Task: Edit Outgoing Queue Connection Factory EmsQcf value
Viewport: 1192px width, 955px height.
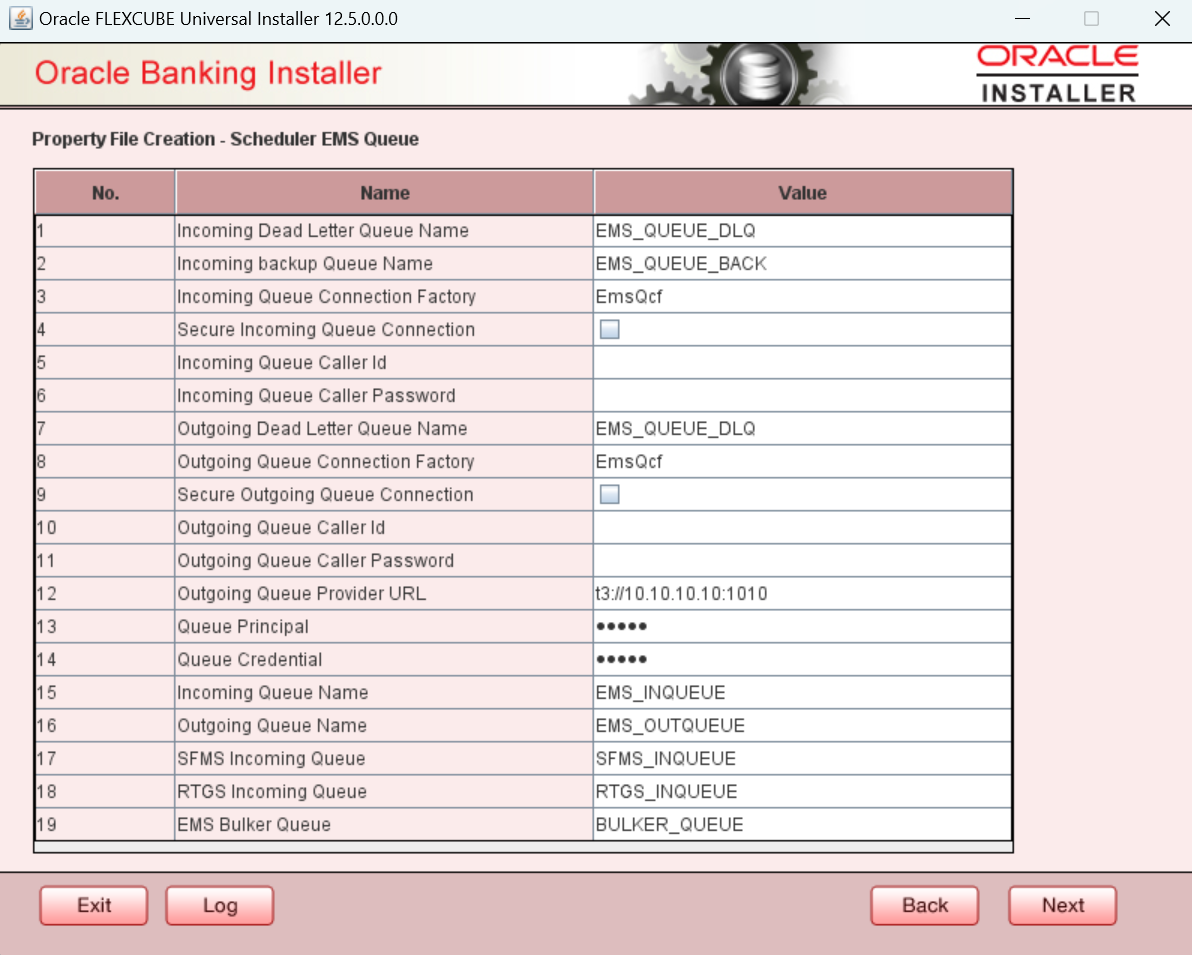Action: (802, 462)
